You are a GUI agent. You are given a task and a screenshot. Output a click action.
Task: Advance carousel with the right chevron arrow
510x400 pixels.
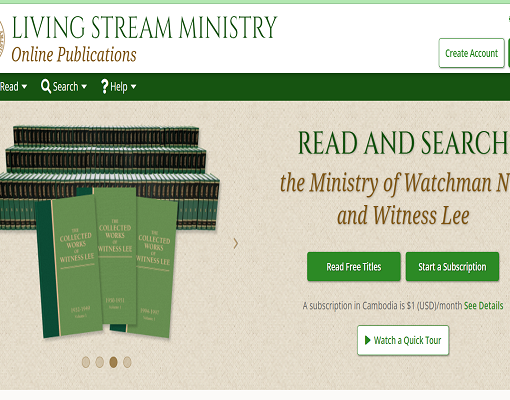pos(236,243)
